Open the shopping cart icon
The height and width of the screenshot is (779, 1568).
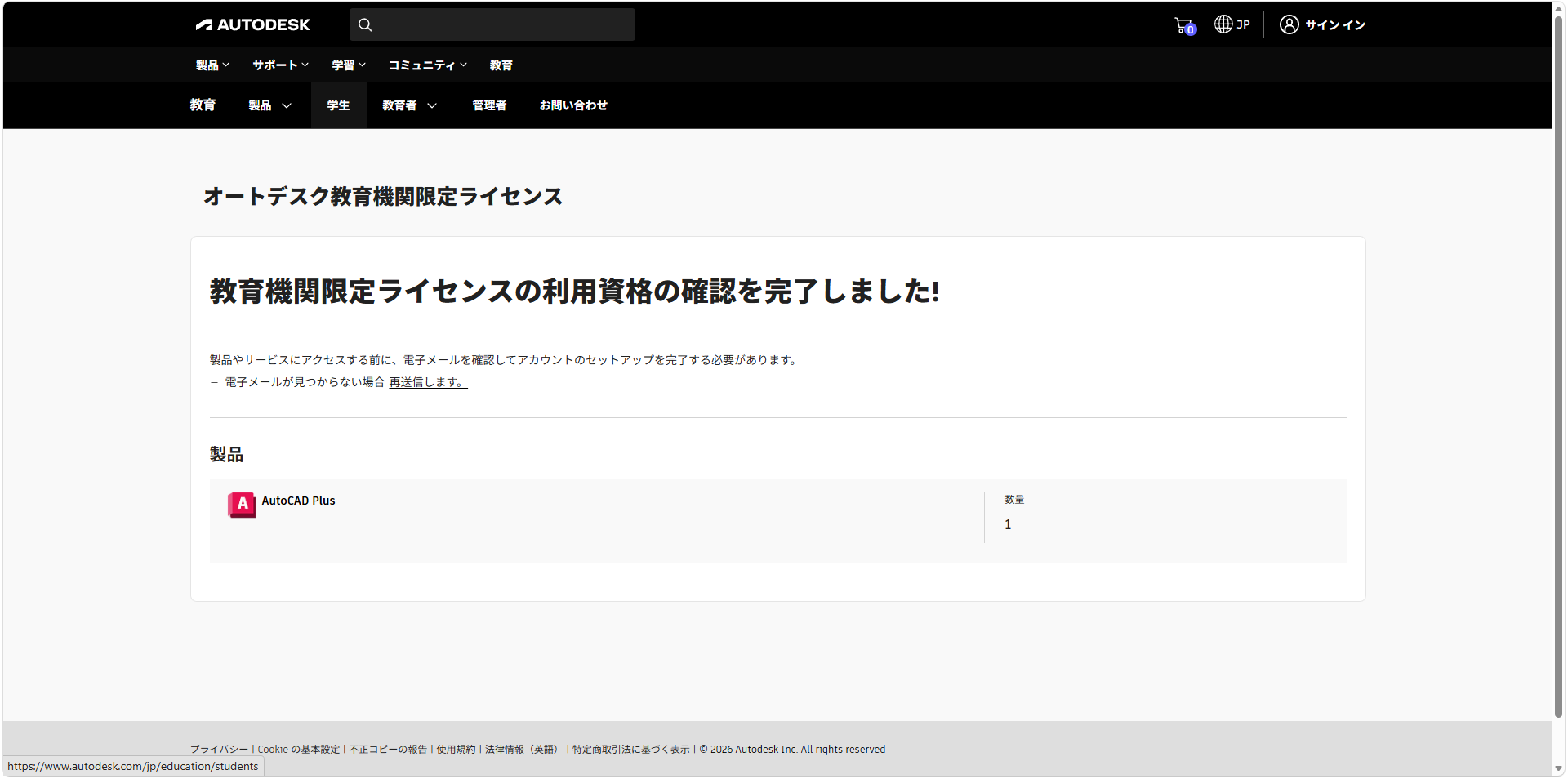(x=1184, y=25)
